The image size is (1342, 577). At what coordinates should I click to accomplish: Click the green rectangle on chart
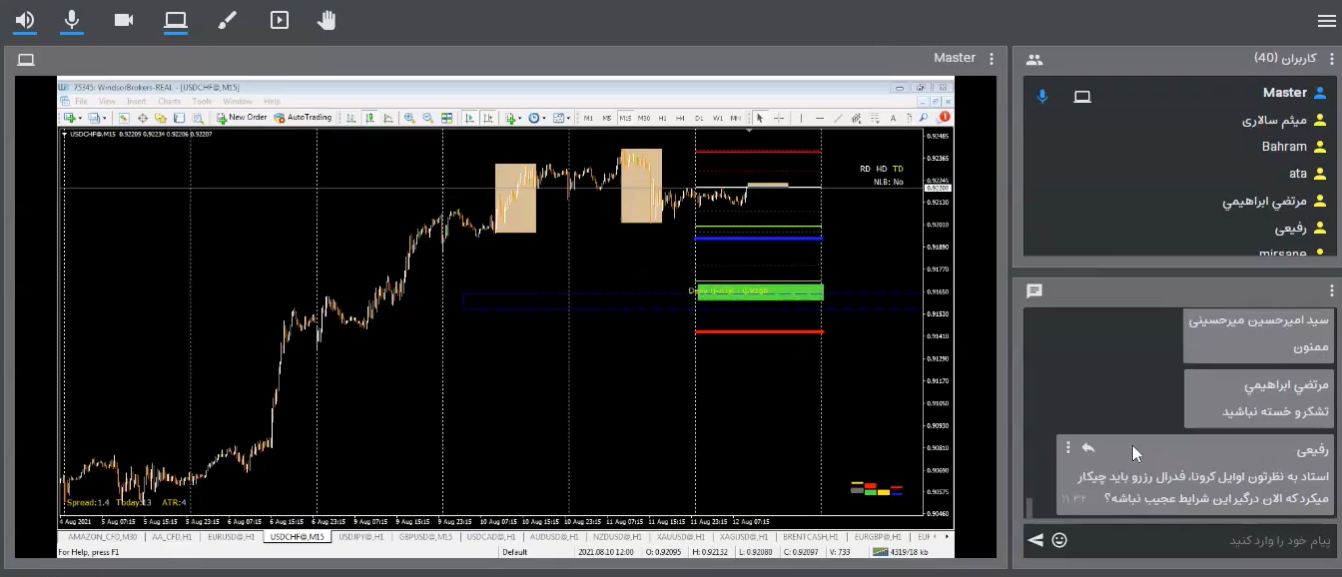(759, 292)
